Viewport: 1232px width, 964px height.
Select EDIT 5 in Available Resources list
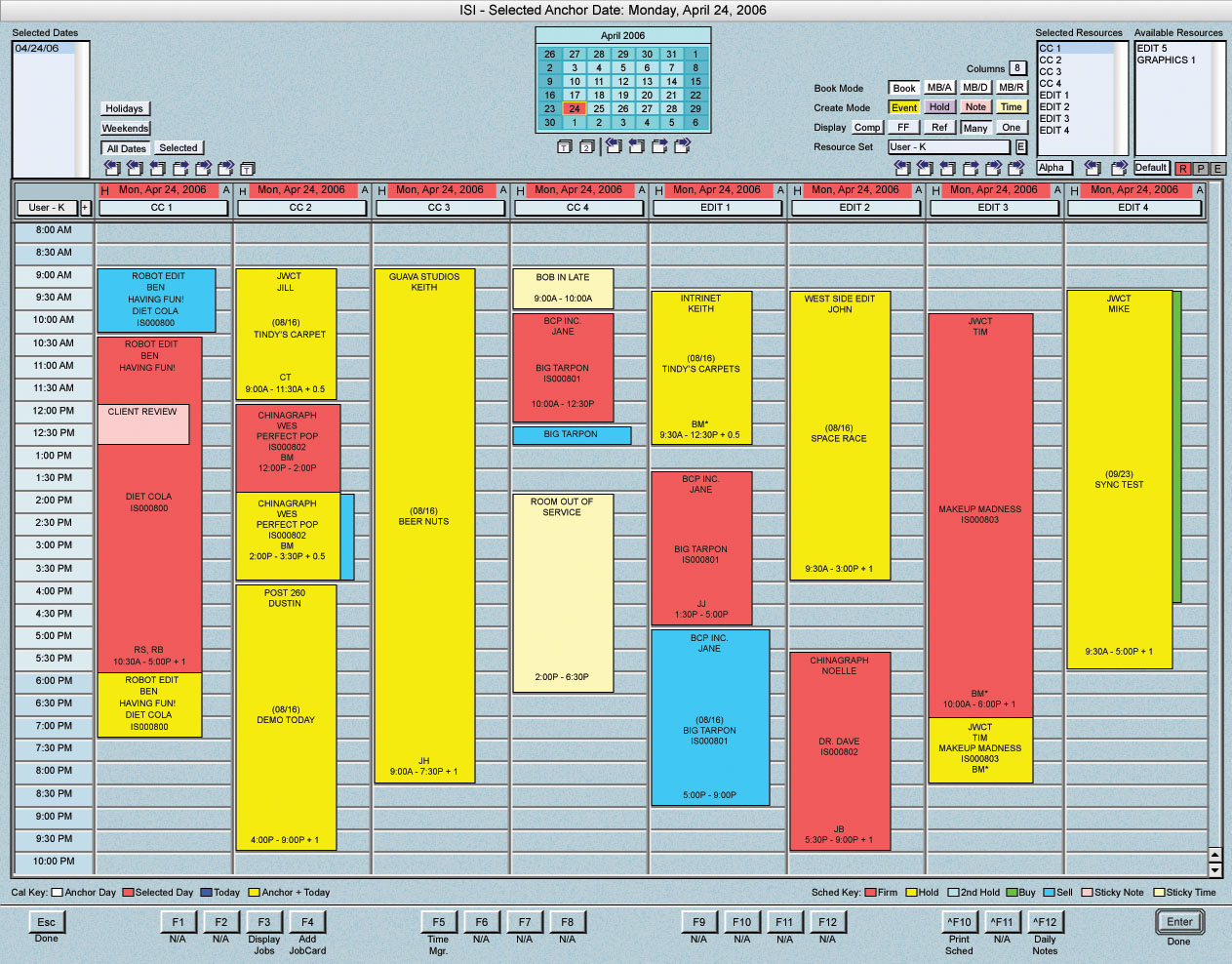(1152, 49)
